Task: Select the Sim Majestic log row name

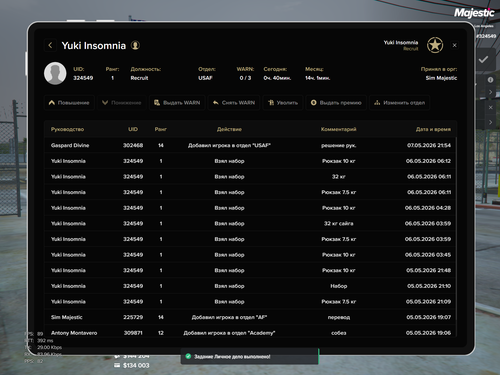Action: [67, 317]
